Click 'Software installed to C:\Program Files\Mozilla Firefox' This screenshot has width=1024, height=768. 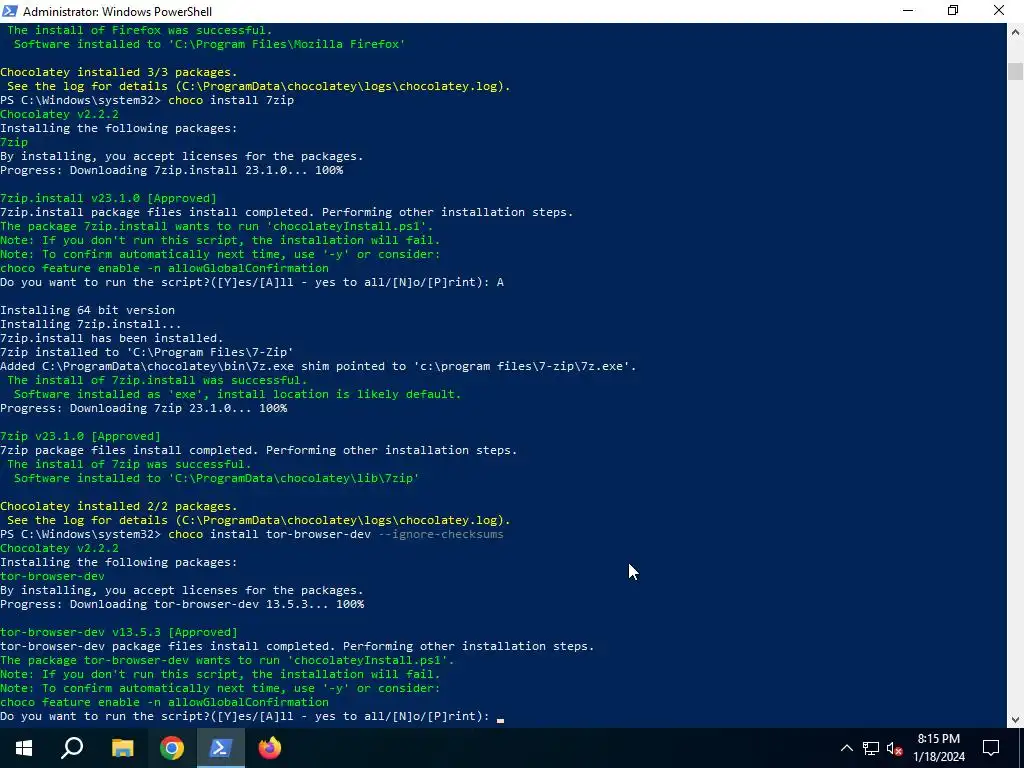(210, 44)
